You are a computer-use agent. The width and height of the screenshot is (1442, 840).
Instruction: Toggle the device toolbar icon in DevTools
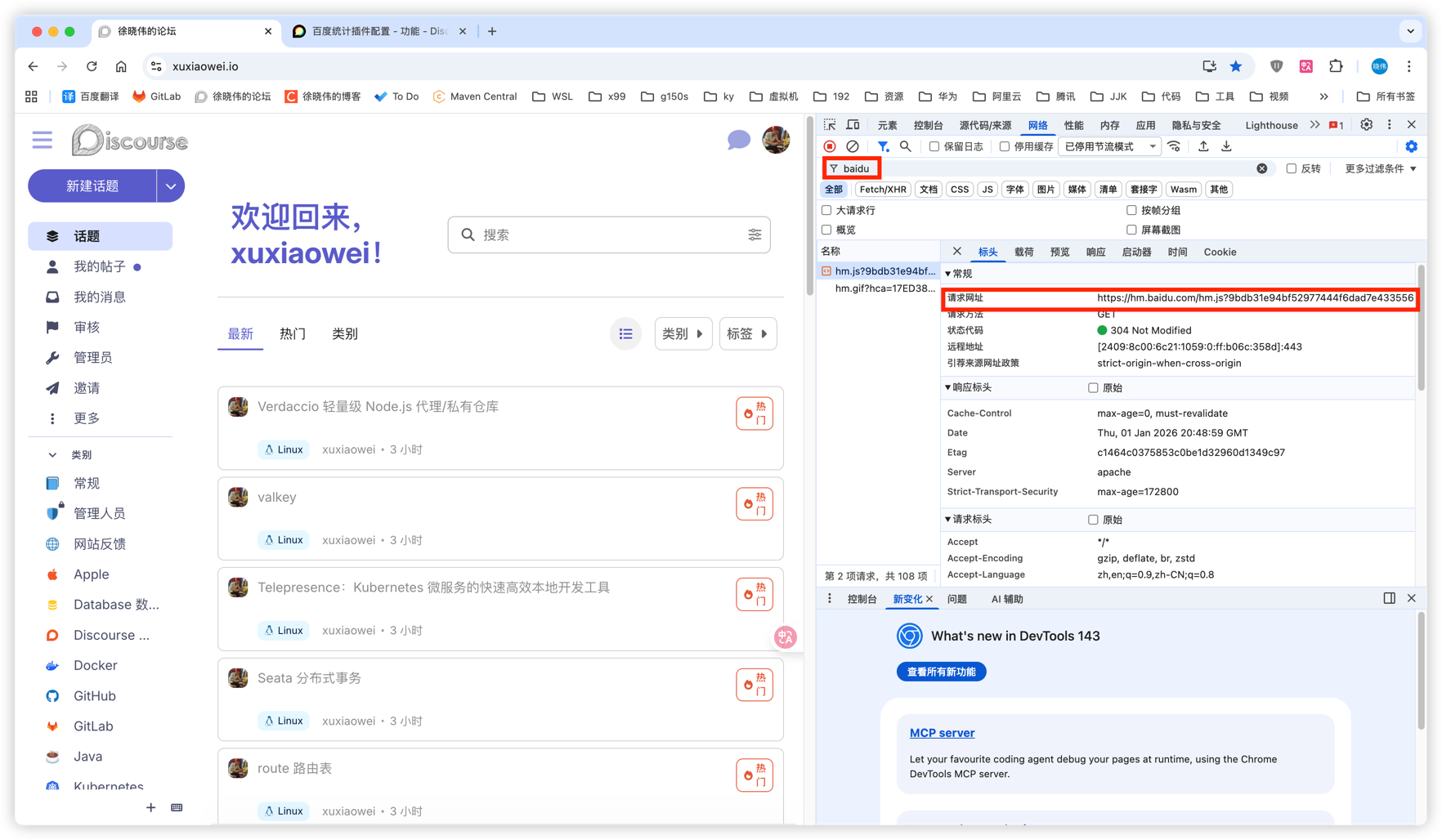point(853,125)
